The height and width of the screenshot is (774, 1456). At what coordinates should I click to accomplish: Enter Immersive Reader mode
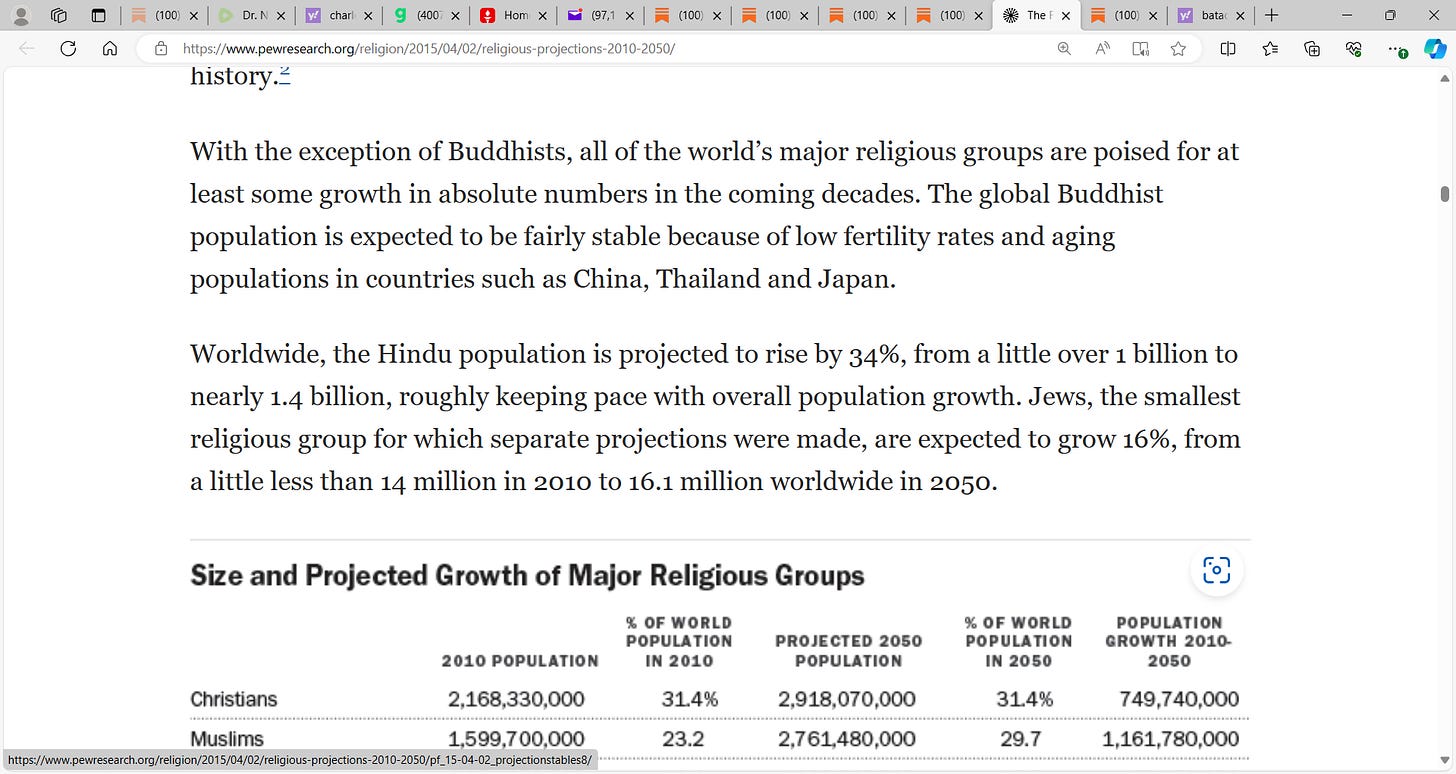click(x=1140, y=48)
